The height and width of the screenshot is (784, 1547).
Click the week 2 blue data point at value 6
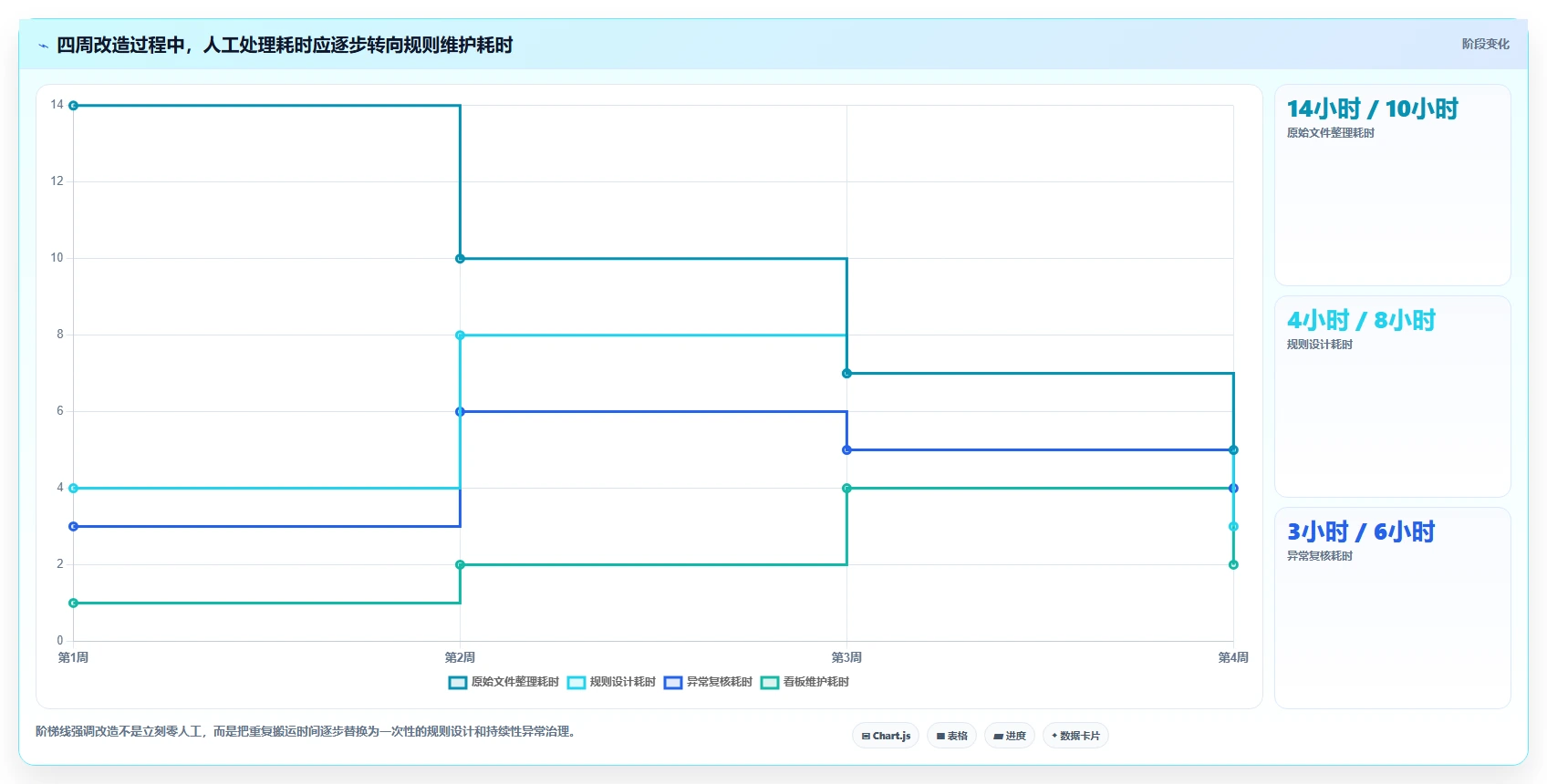click(460, 412)
